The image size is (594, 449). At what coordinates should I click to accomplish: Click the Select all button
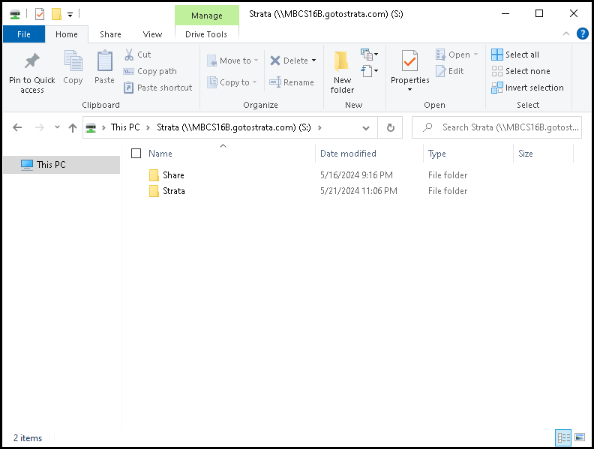point(515,55)
